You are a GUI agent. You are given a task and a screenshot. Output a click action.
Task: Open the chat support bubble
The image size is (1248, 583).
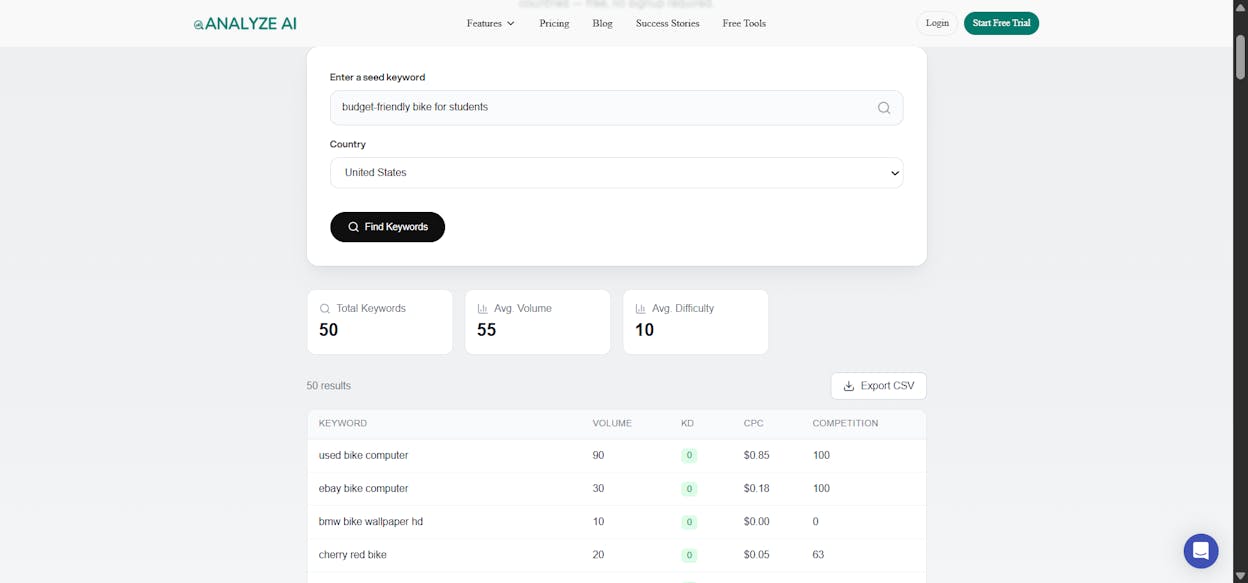click(x=1201, y=551)
